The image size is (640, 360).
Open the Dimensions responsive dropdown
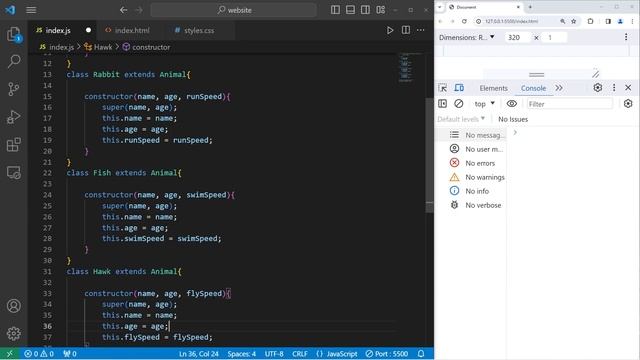click(x=467, y=37)
